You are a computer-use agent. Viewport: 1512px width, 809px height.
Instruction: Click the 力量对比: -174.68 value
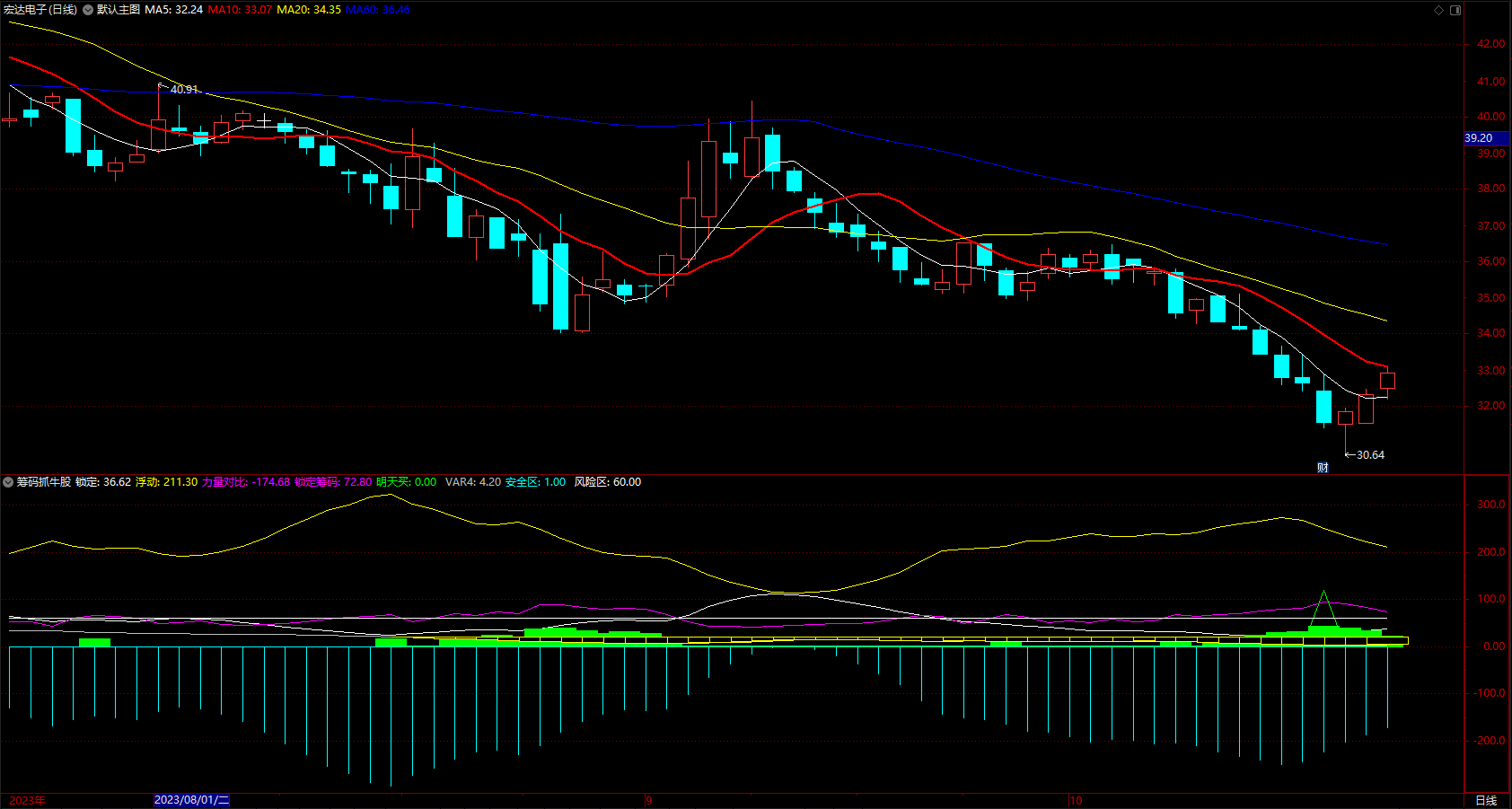coord(246,482)
